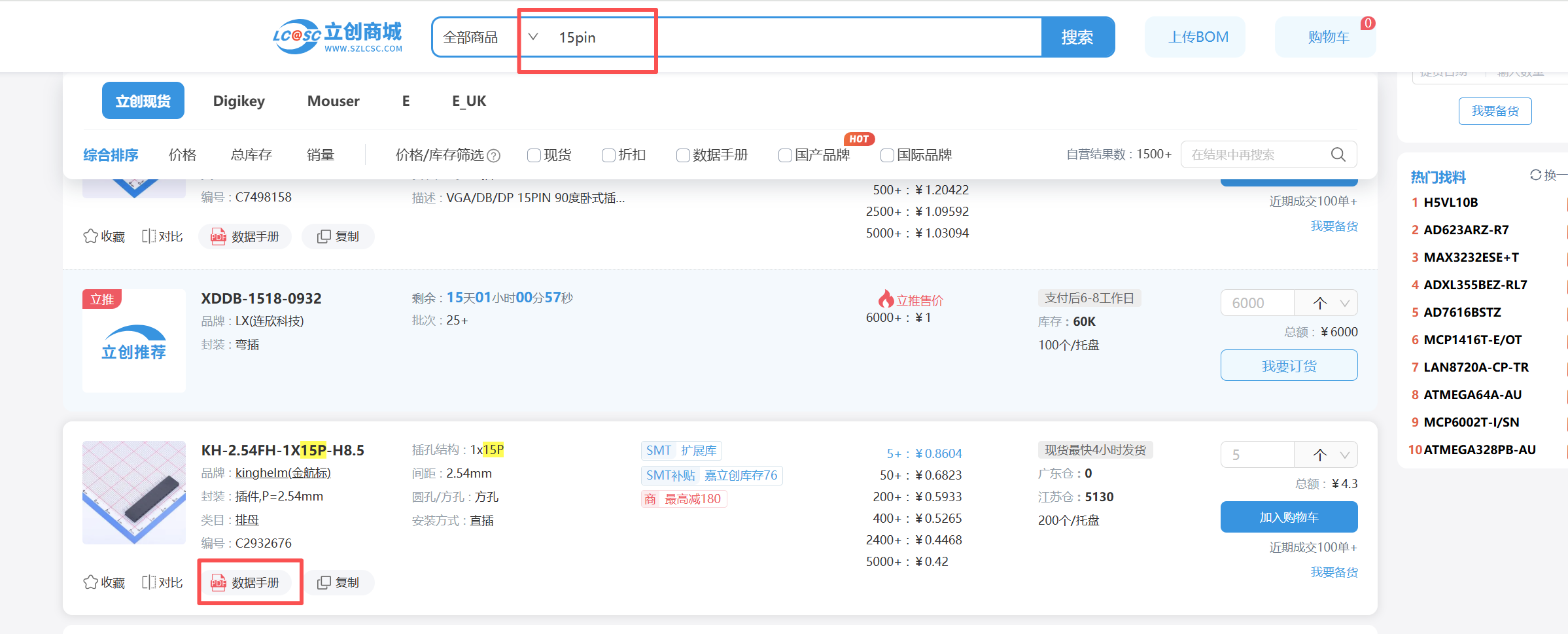Select the 立创现货 tab
Screen dimensions: 1568x634
143,101
